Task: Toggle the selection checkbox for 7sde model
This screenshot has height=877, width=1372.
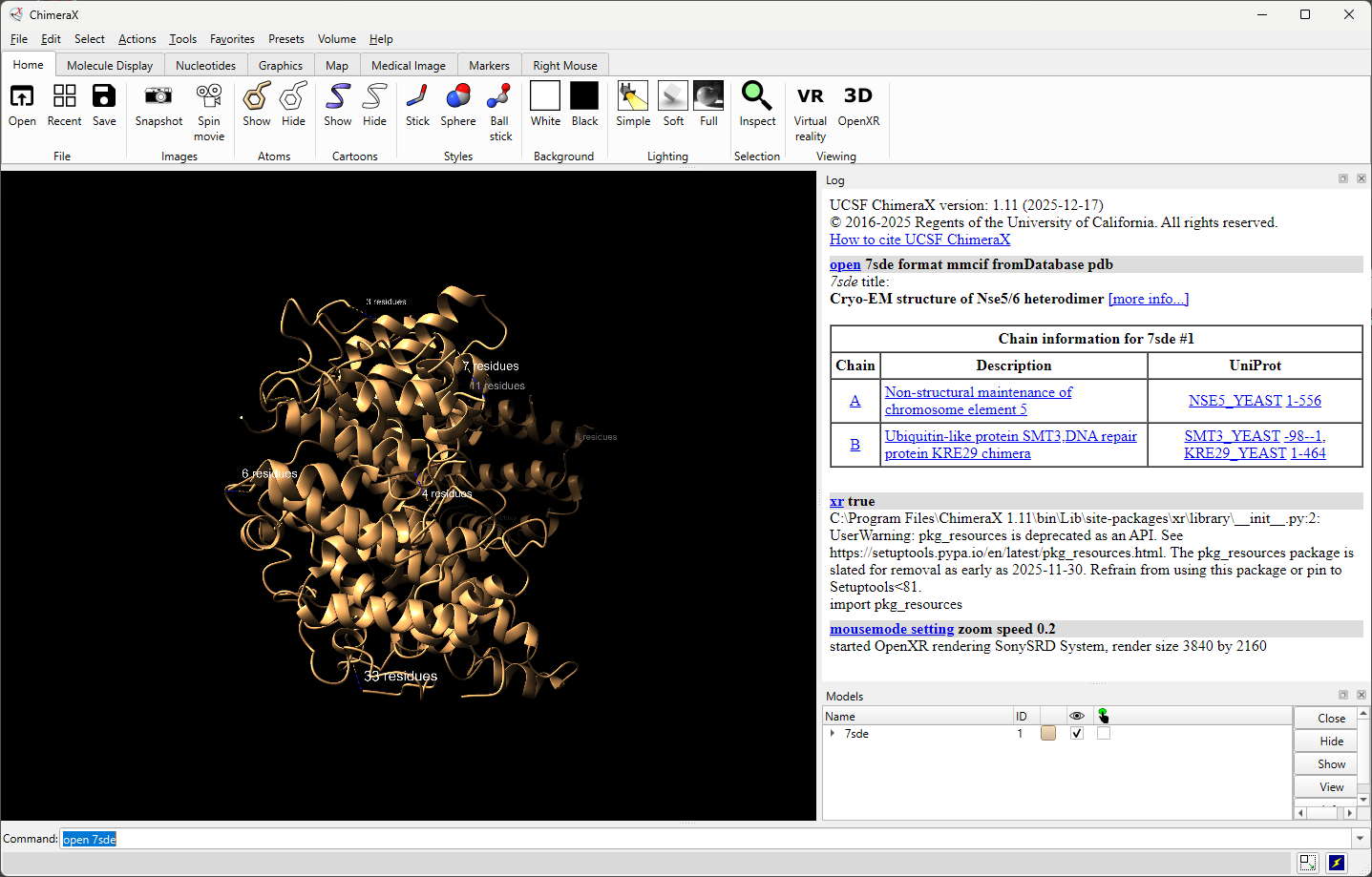Action: pos(1104,734)
